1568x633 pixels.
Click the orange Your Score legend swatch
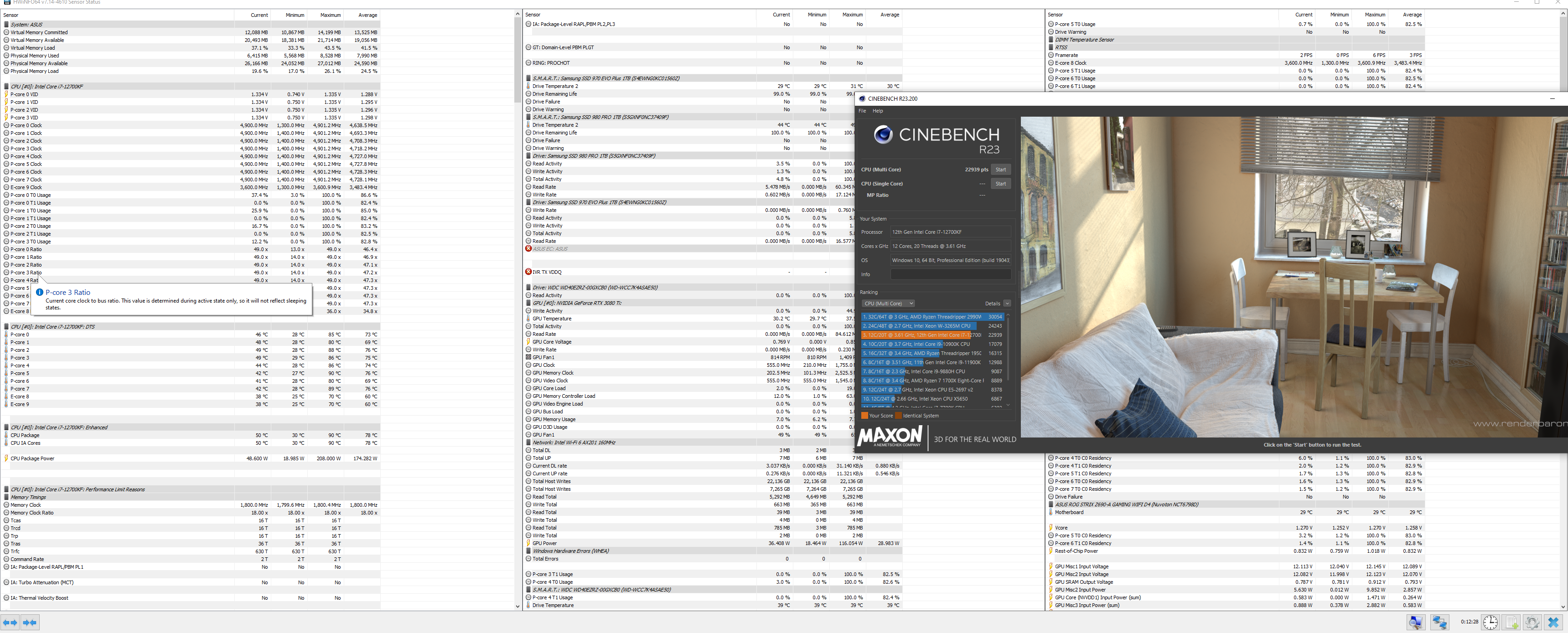[864, 417]
